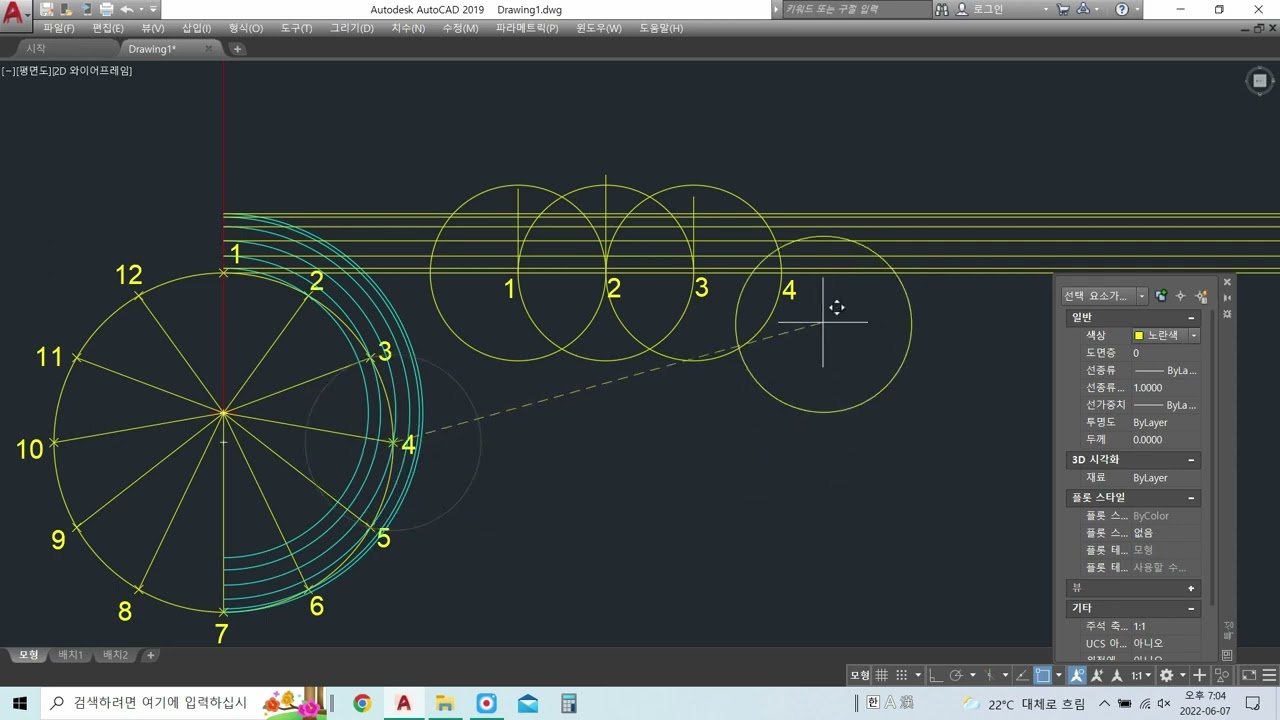Close the Properties palette
Image resolution: width=1280 pixels, height=720 pixels.
(1227, 282)
